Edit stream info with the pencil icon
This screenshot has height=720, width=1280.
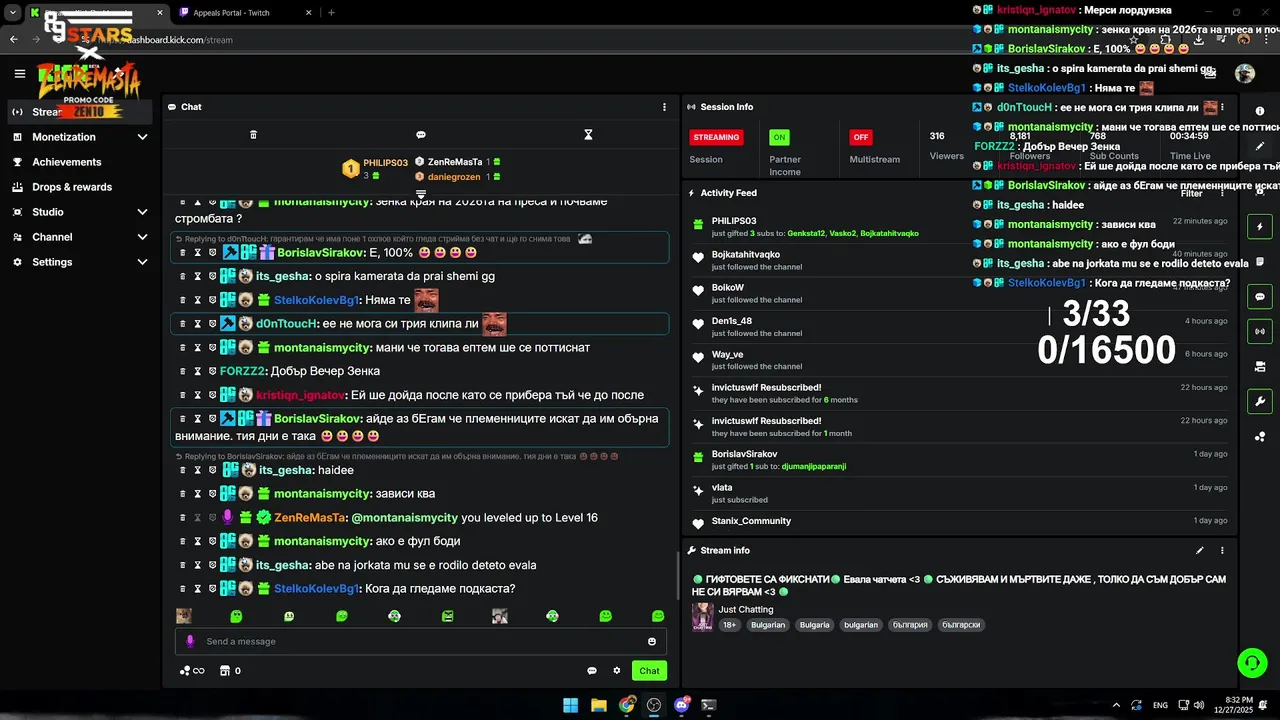pyautogui.click(x=1200, y=550)
